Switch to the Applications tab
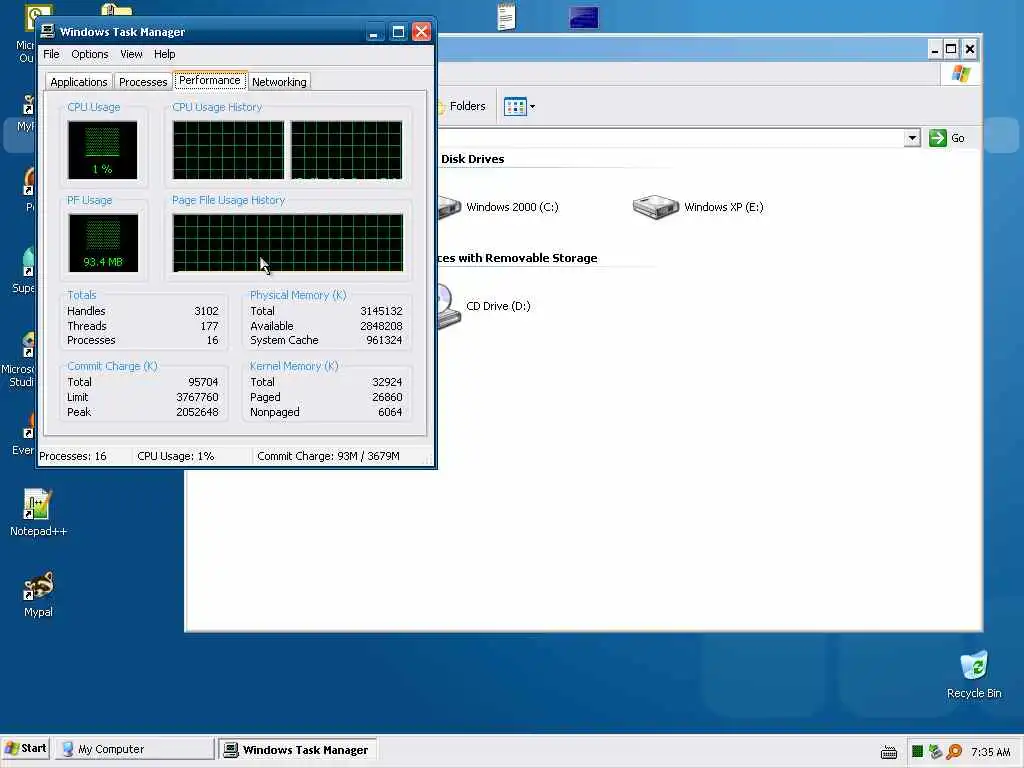Viewport: 1024px width, 768px height. click(x=78, y=82)
